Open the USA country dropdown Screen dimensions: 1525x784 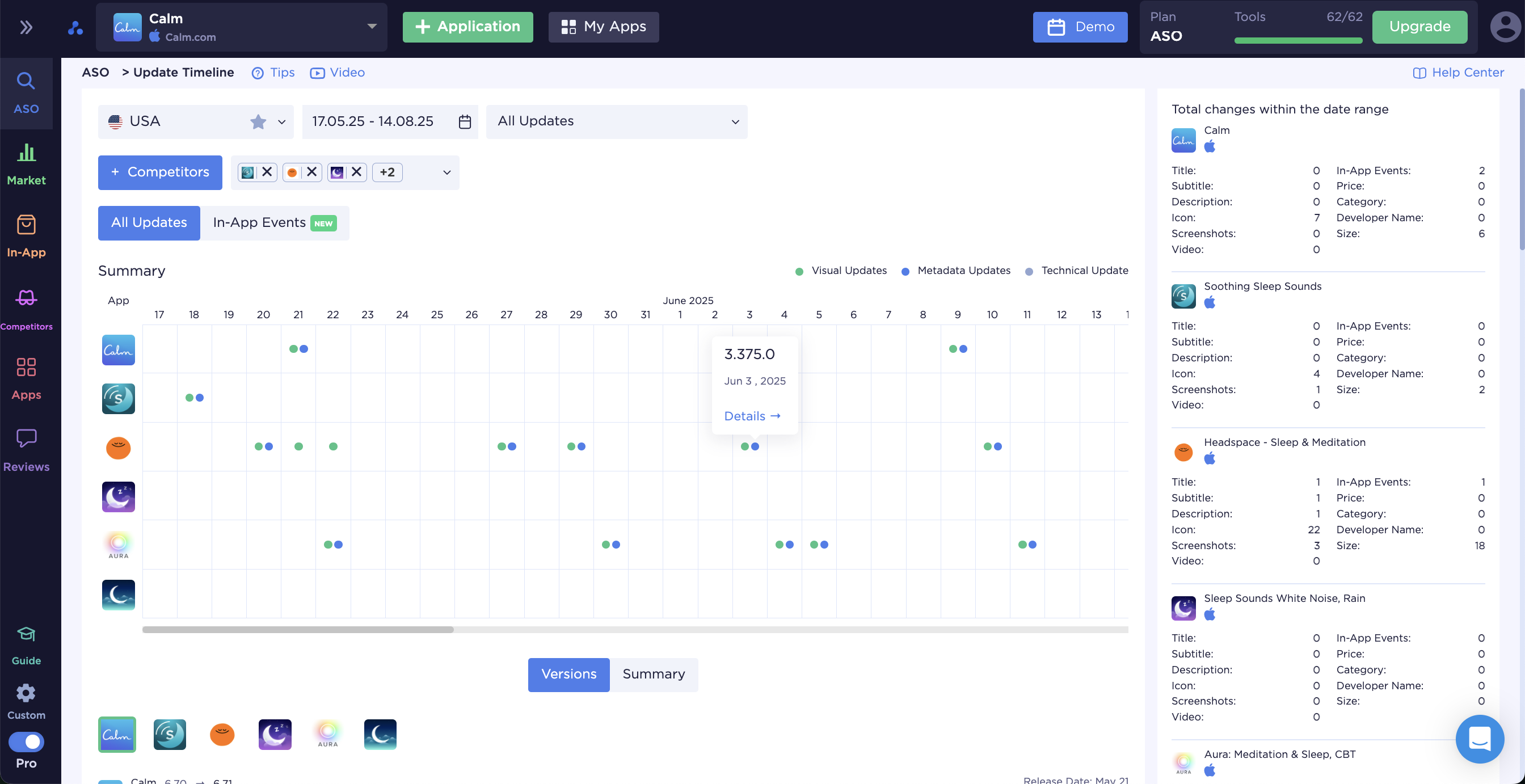click(x=196, y=121)
